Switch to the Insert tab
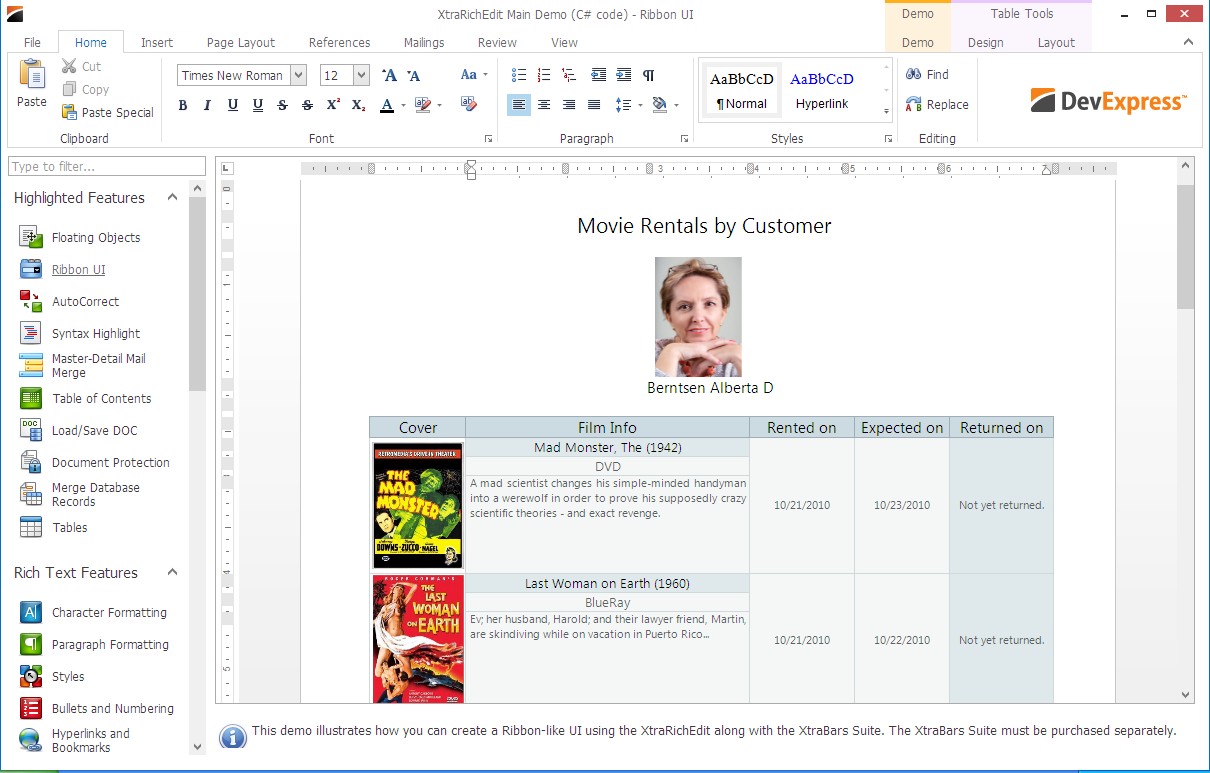The image size is (1210, 773). (x=157, y=42)
